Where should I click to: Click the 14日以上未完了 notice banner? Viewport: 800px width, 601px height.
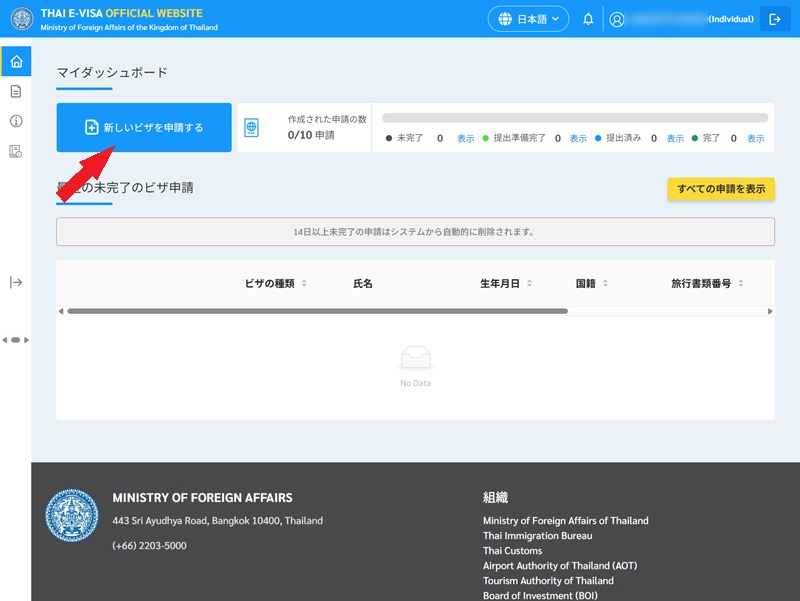coord(415,232)
